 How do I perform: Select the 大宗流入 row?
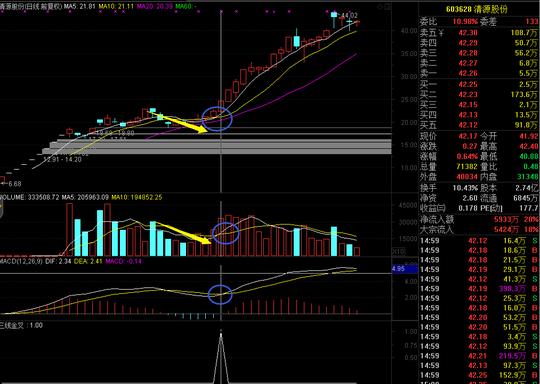pos(479,229)
